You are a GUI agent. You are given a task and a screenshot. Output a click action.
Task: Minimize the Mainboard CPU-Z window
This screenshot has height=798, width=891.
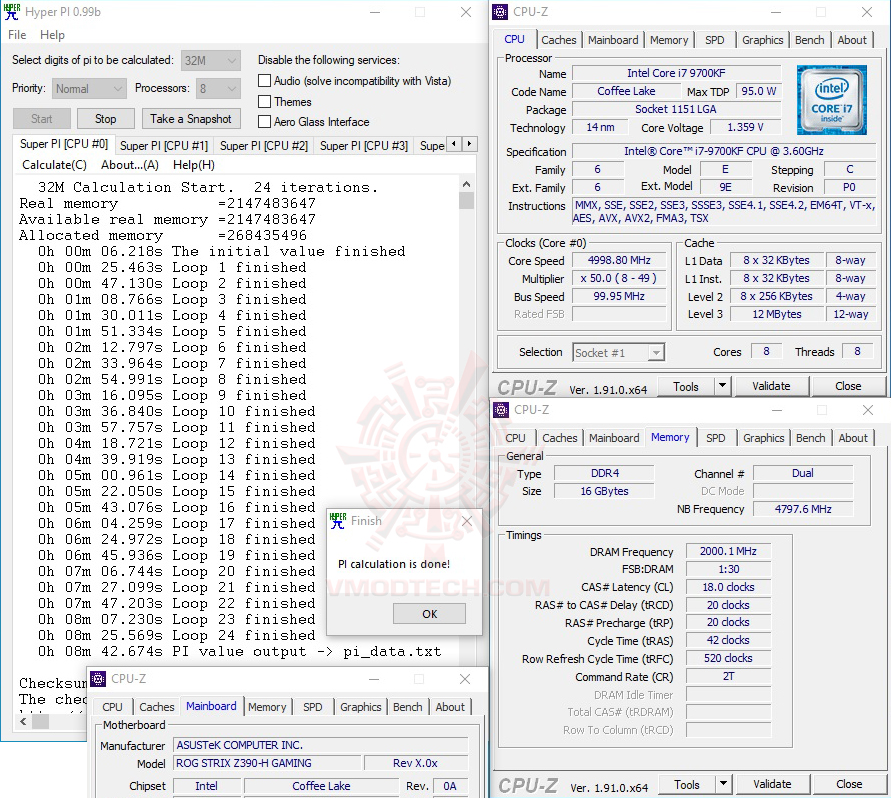(374, 679)
